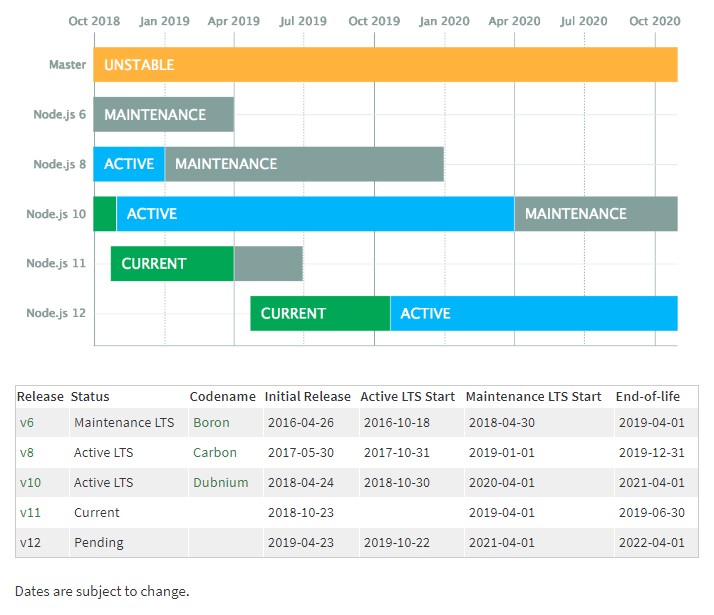The image size is (714, 615).
Task: Click the Codename column header
Action: [x=223, y=396]
